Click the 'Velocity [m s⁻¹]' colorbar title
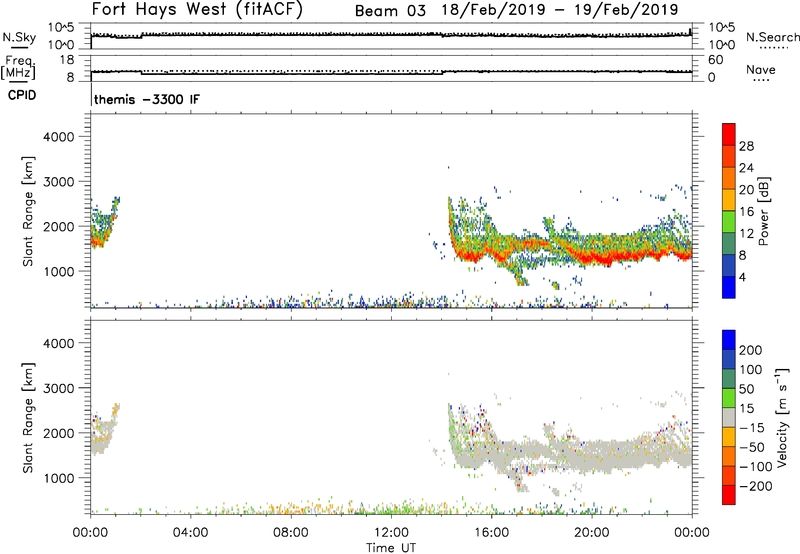The image size is (800, 554). click(782, 417)
